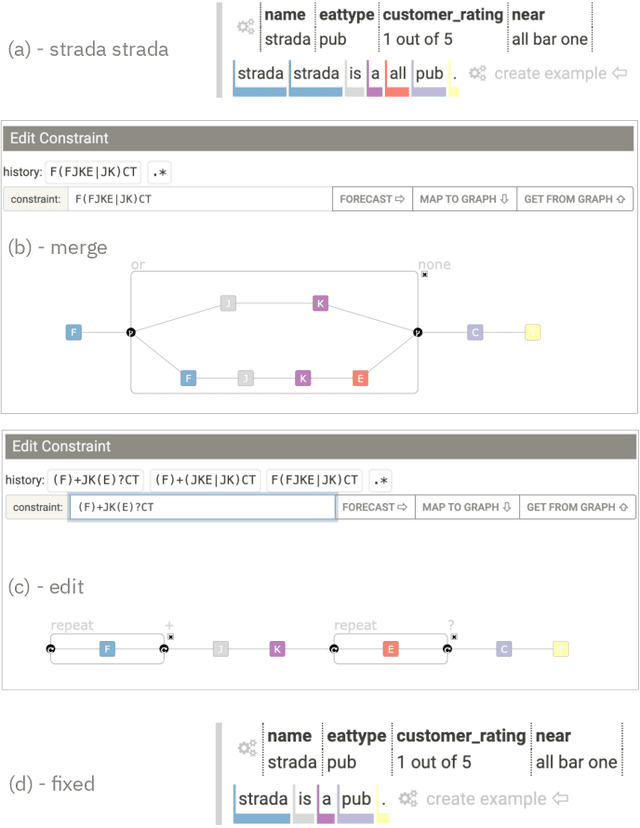This screenshot has height=828, width=640.
Task: Select the .* entry in the history row
Action: pos(379,481)
